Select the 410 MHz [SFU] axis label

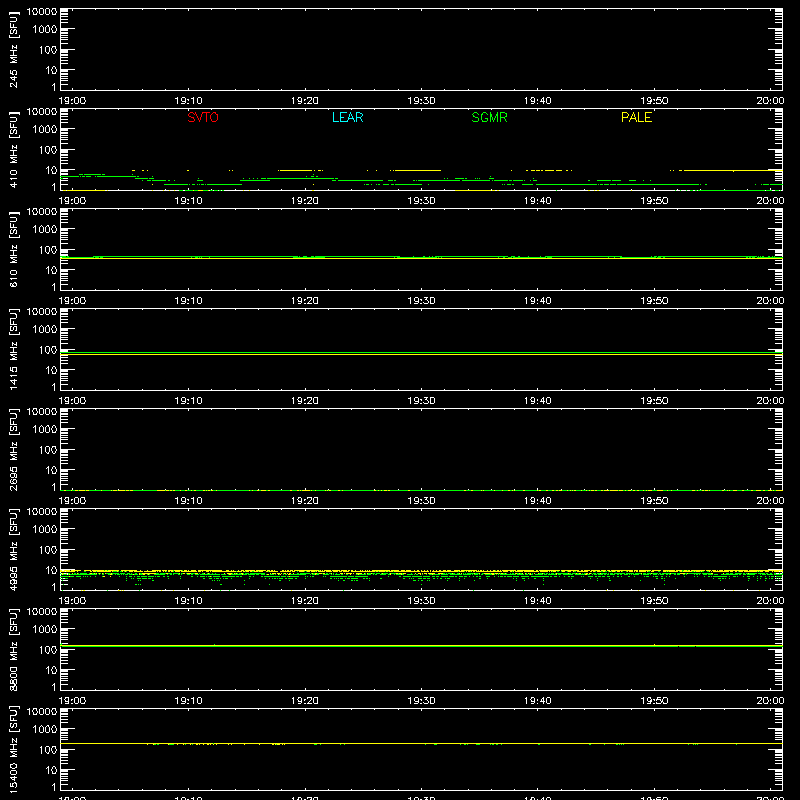(x=13, y=149)
